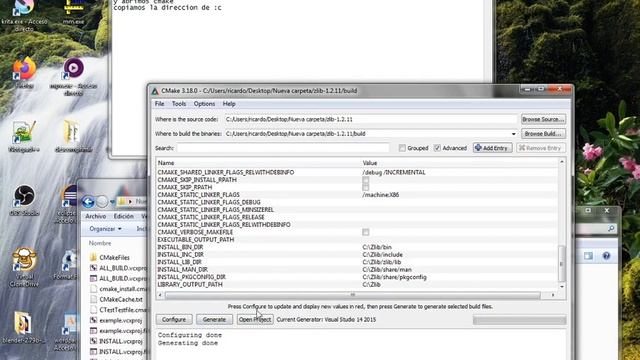Select the CMakeFiles folder icon in Explorer
The height and width of the screenshot is (360, 640).
click(x=93, y=257)
